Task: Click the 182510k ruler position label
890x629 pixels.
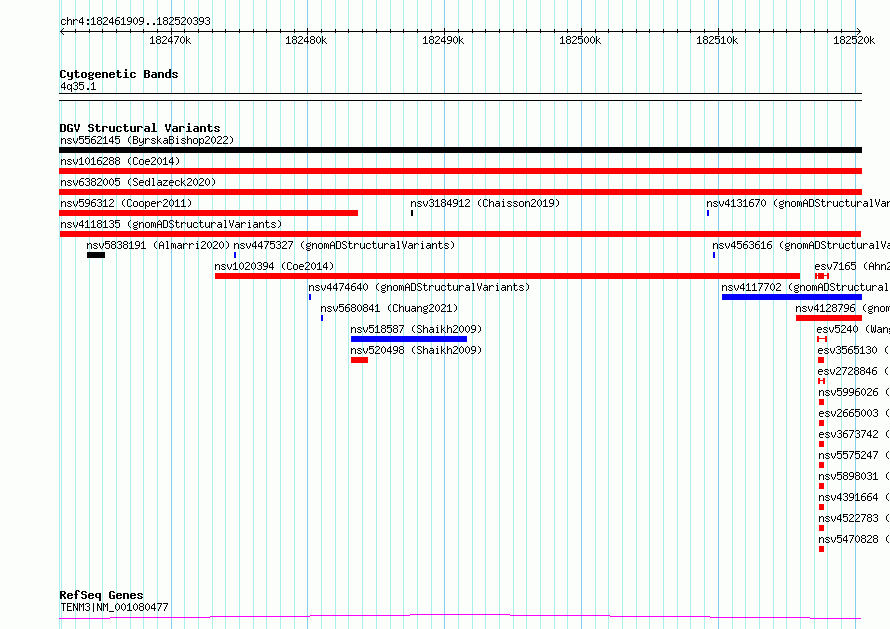Action: pos(717,41)
